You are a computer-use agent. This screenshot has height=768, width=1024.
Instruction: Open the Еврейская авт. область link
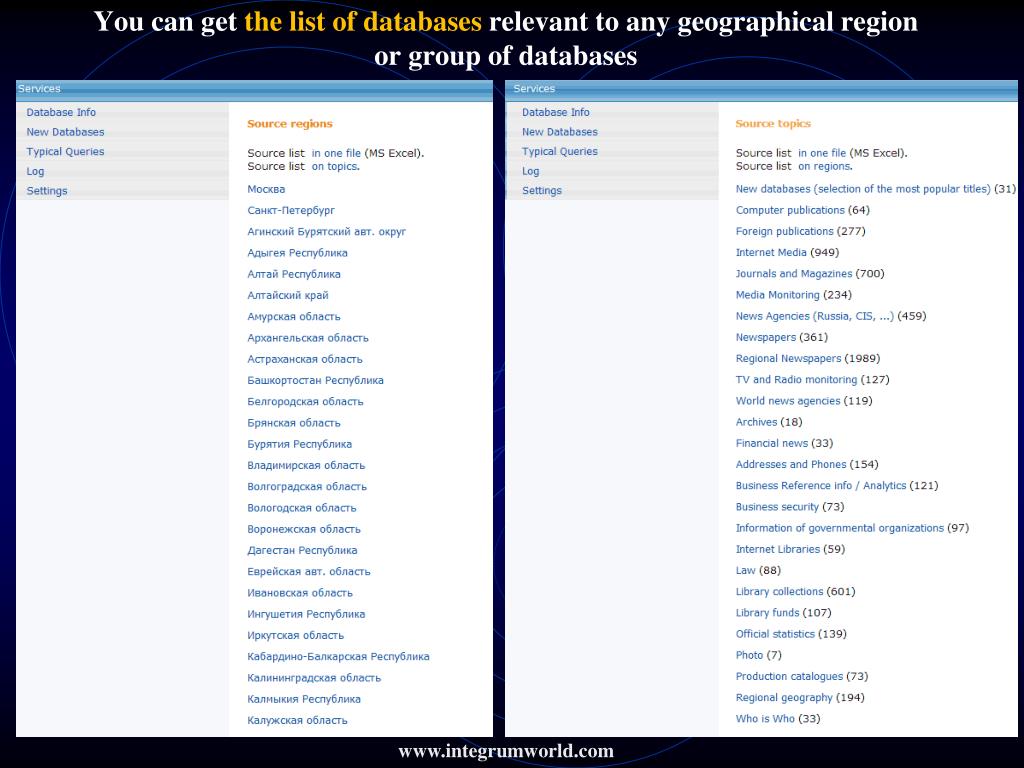click(x=309, y=571)
